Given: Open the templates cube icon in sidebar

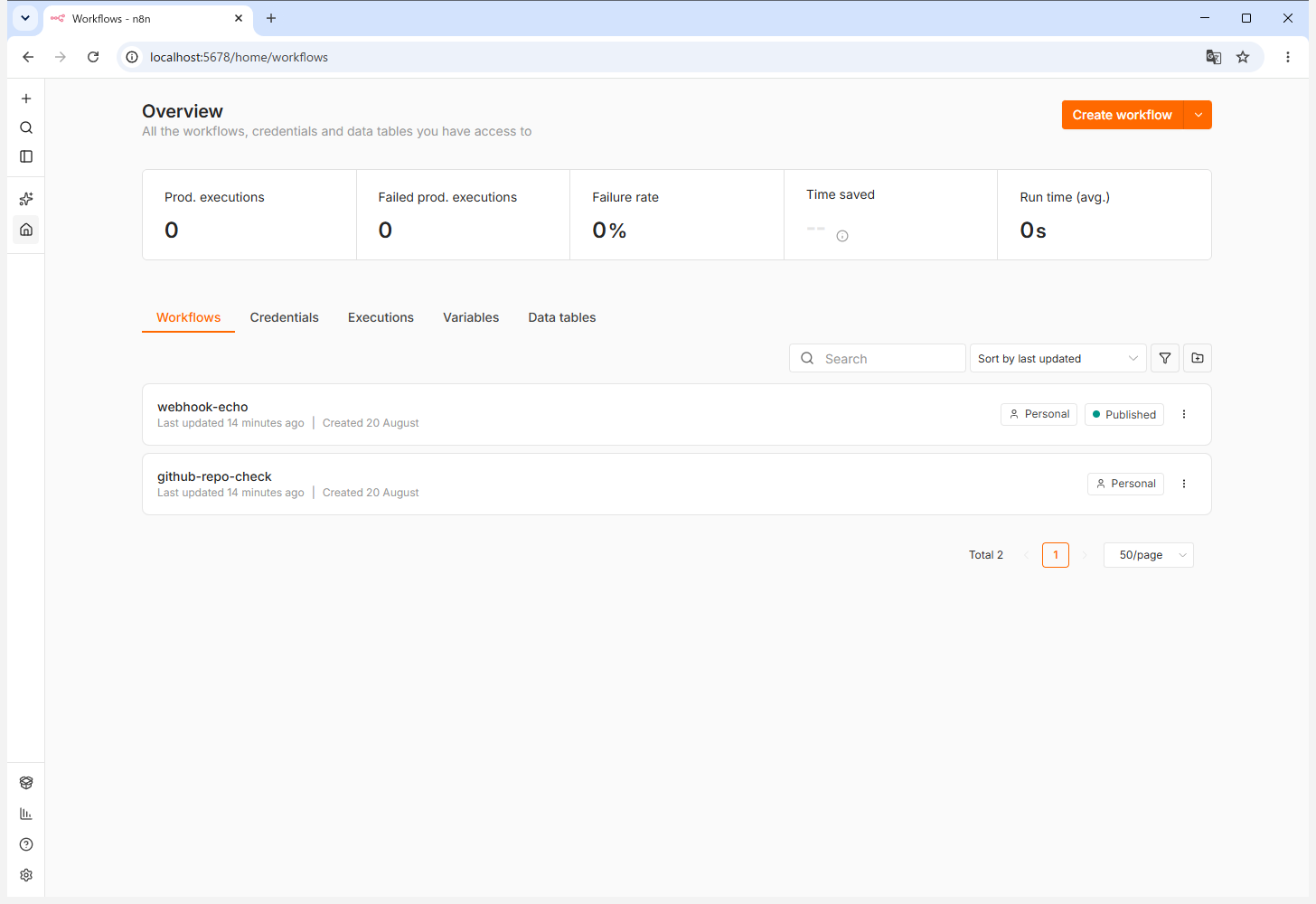Looking at the screenshot, I should coord(26,783).
